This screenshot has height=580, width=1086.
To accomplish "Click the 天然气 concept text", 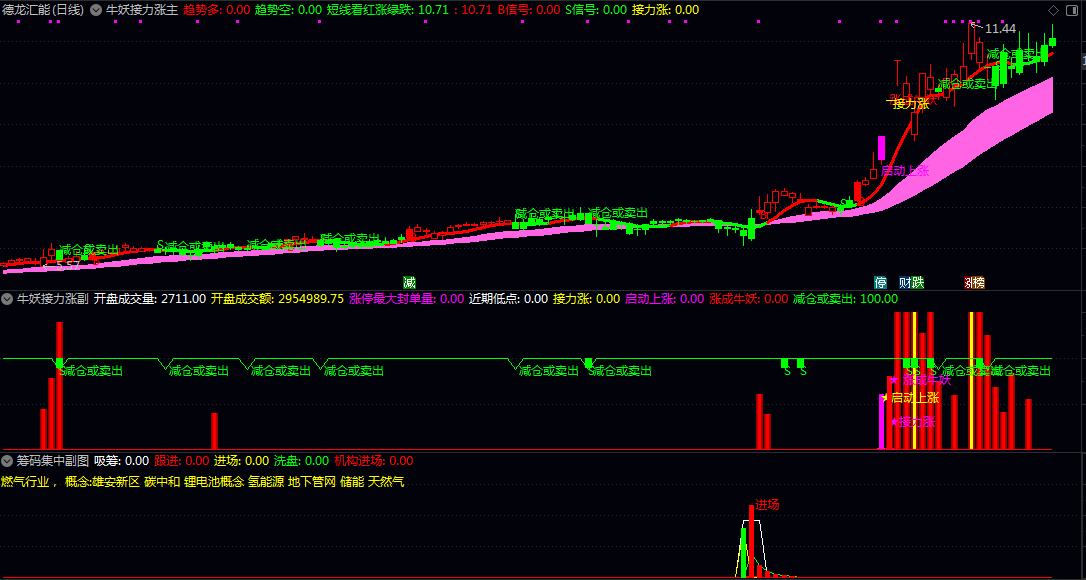I will coord(386,482).
